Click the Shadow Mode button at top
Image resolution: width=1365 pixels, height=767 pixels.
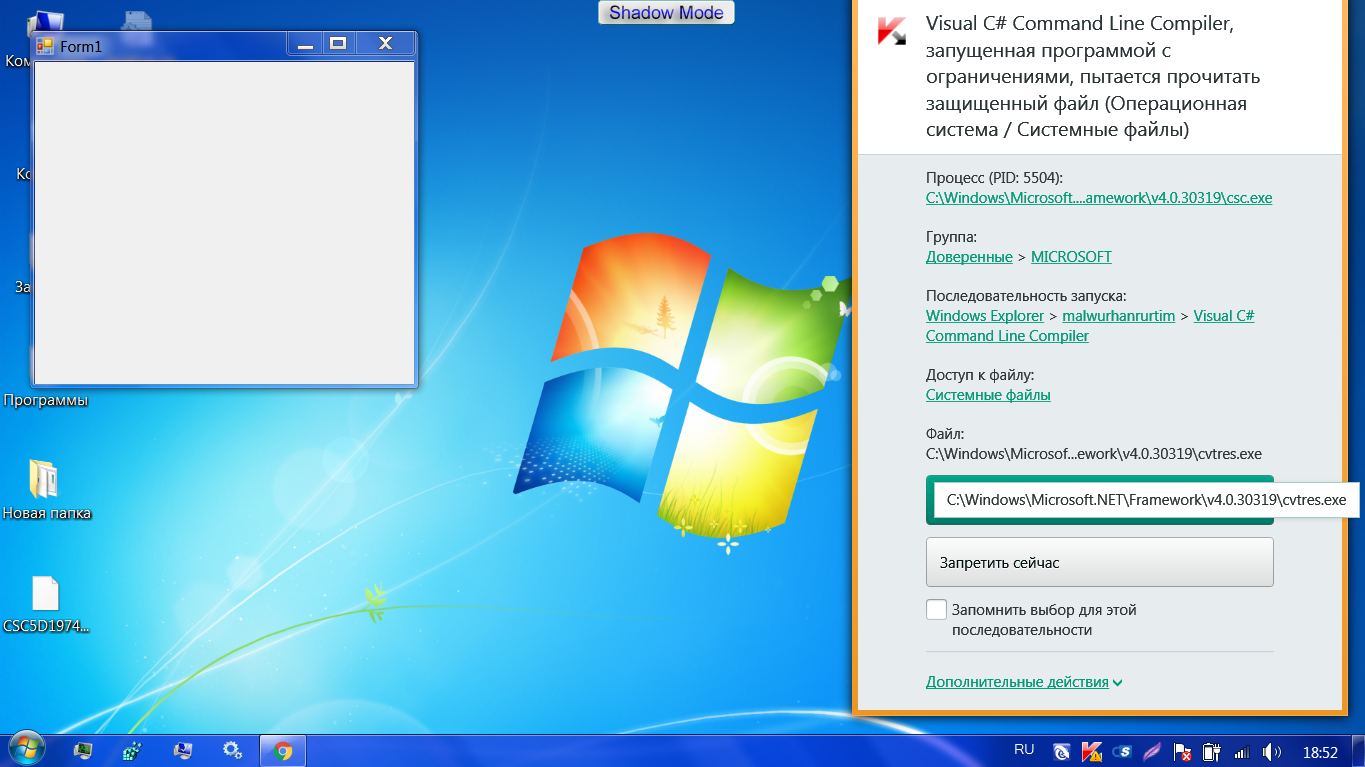tap(666, 13)
